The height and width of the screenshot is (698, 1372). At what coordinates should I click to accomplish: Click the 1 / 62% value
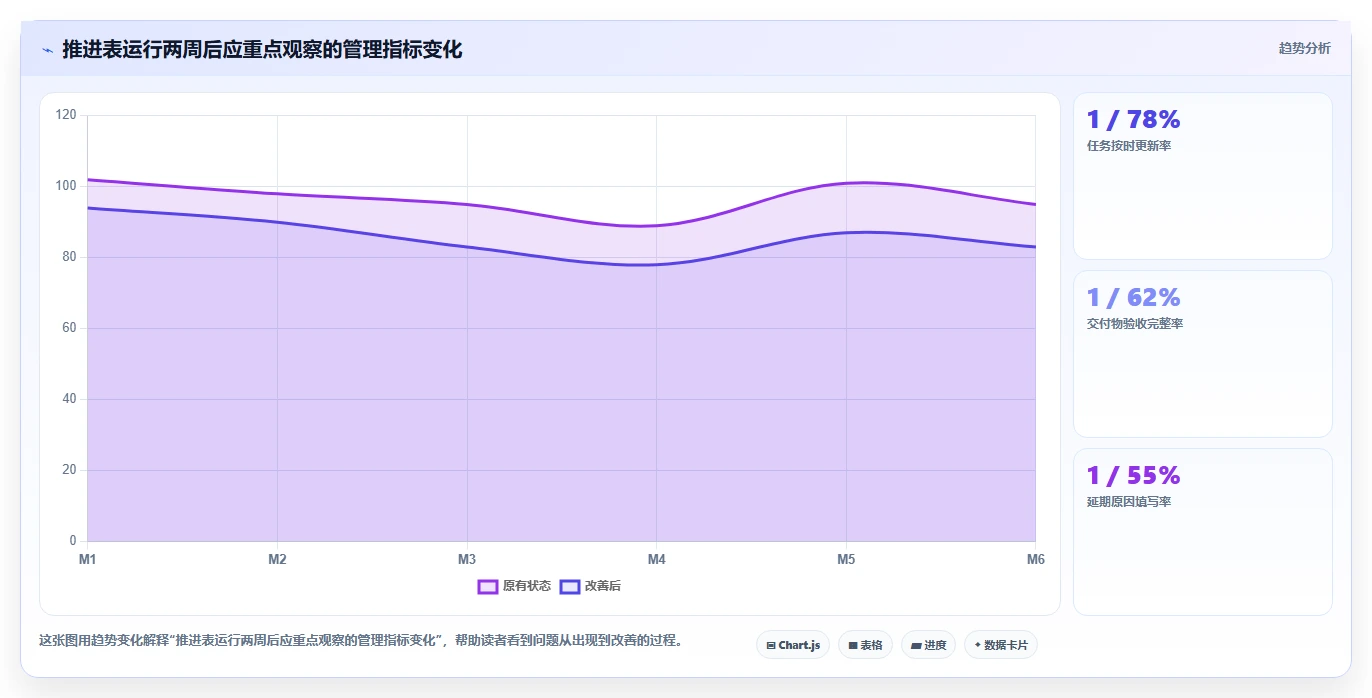tap(1134, 297)
